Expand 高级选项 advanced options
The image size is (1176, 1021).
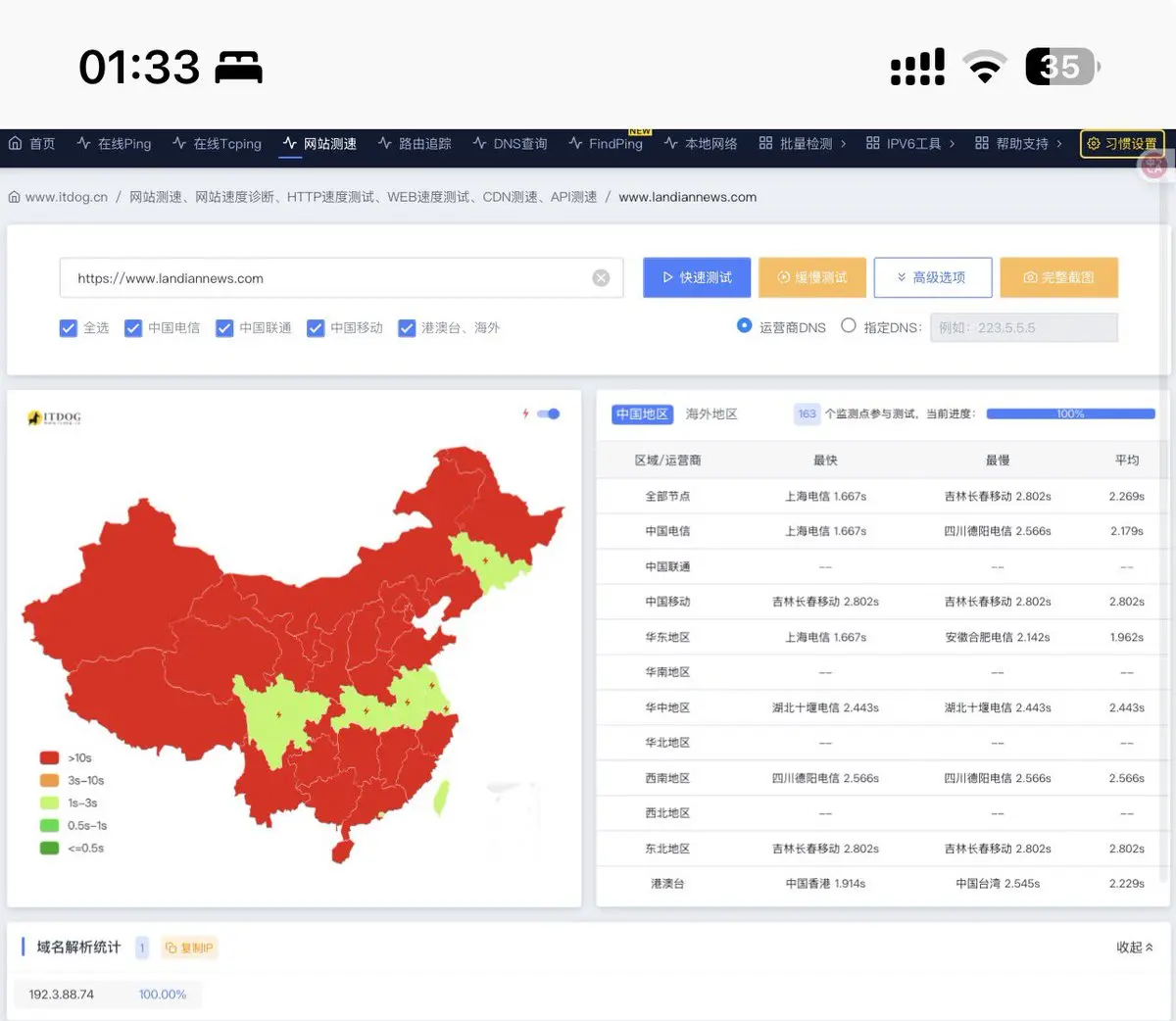pyautogui.click(x=933, y=277)
